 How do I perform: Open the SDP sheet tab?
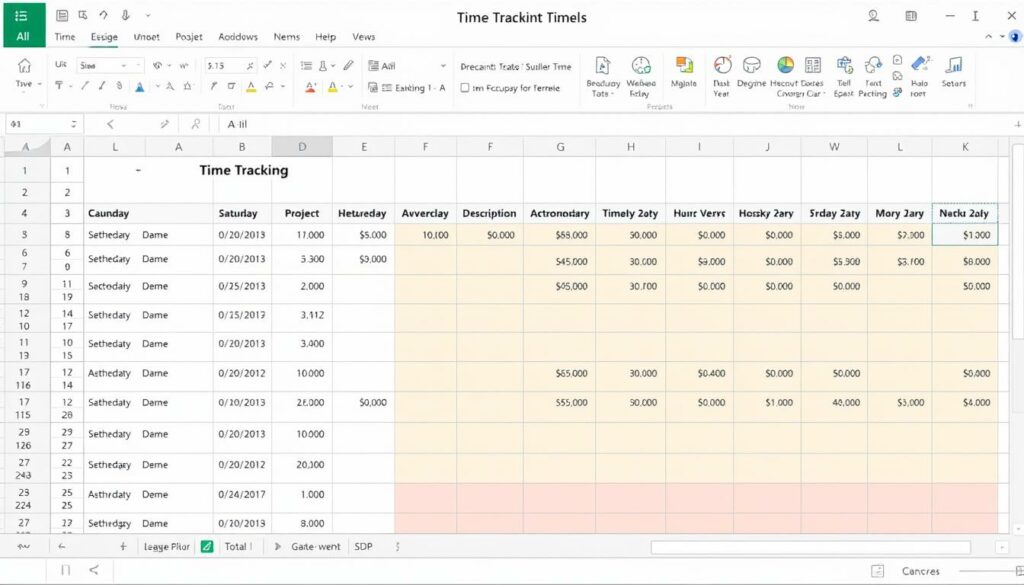pos(364,546)
